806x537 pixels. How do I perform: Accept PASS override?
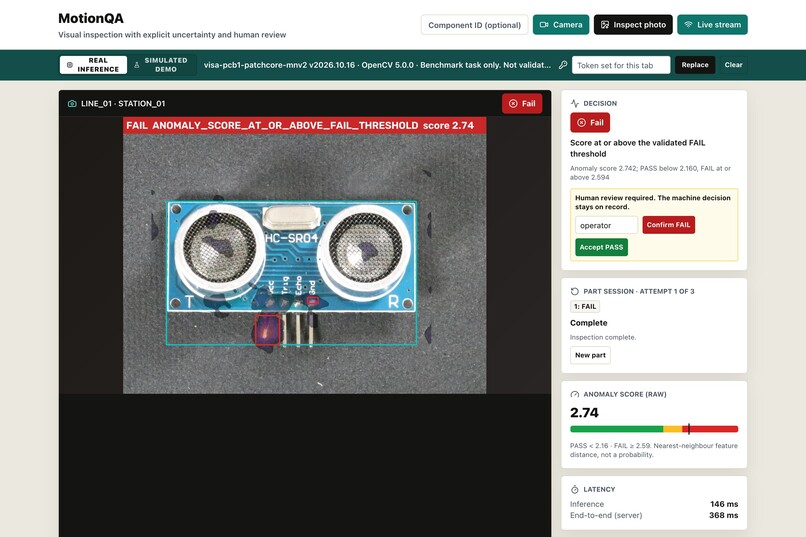point(601,247)
